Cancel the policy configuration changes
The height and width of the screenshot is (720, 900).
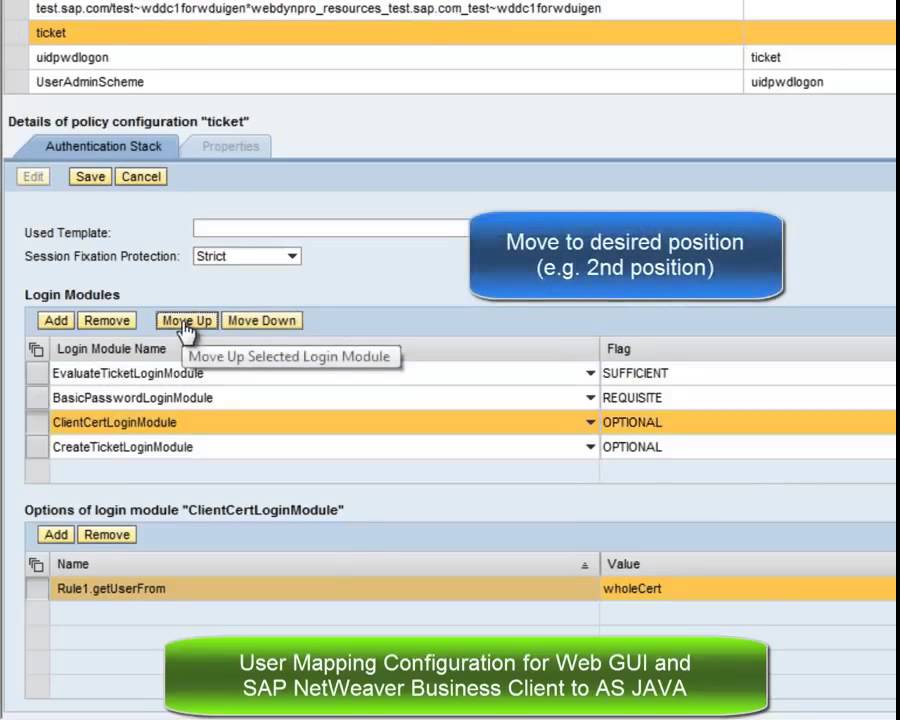pos(141,177)
